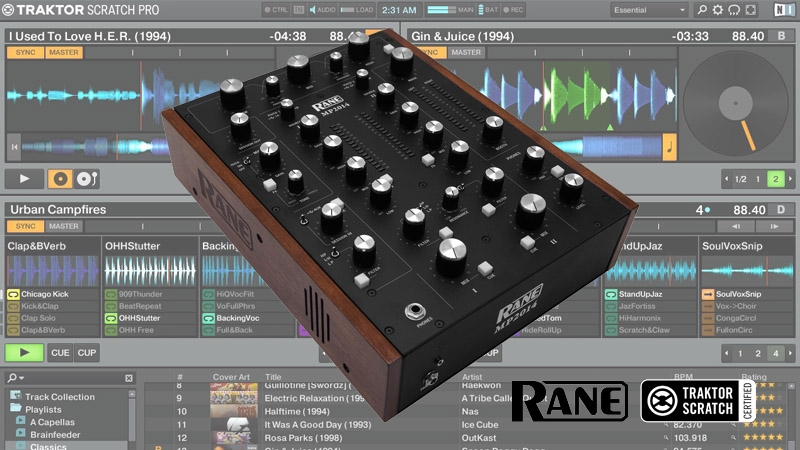
Task: Select the Halftime (1994) track row
Action: coord(466,411)
